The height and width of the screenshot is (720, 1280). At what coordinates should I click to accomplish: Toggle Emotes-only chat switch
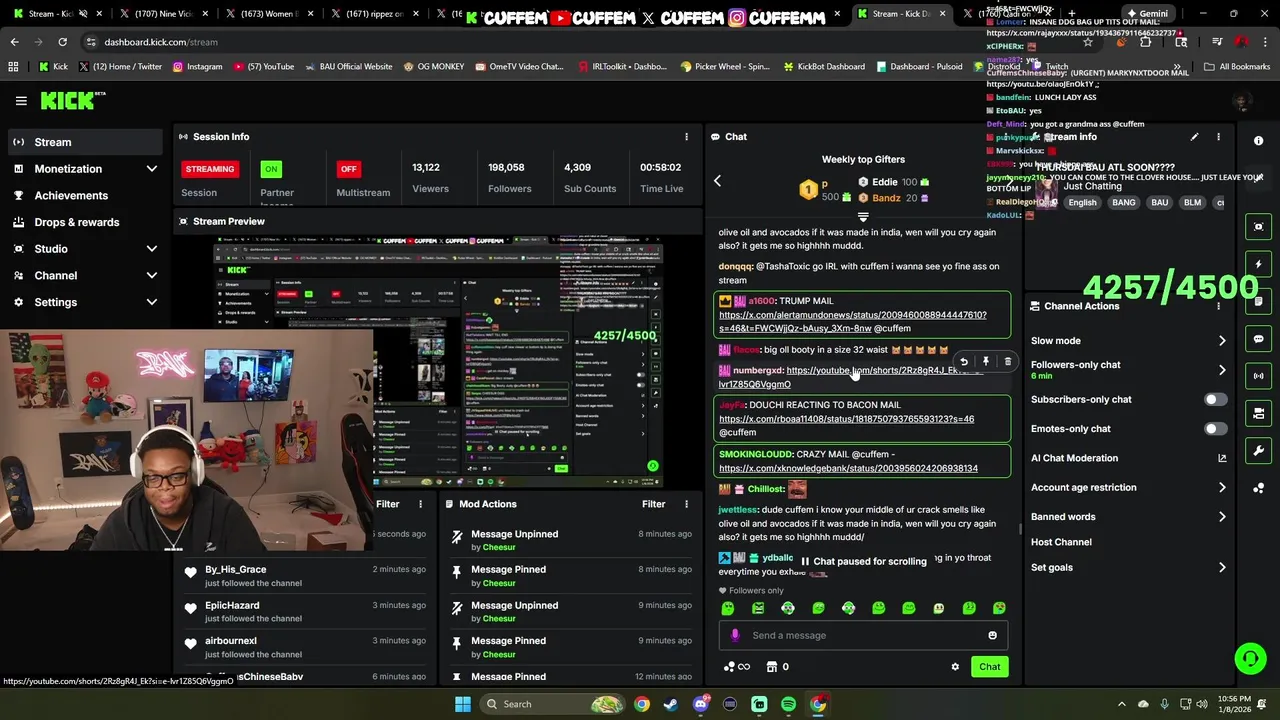click(1215, 429)
